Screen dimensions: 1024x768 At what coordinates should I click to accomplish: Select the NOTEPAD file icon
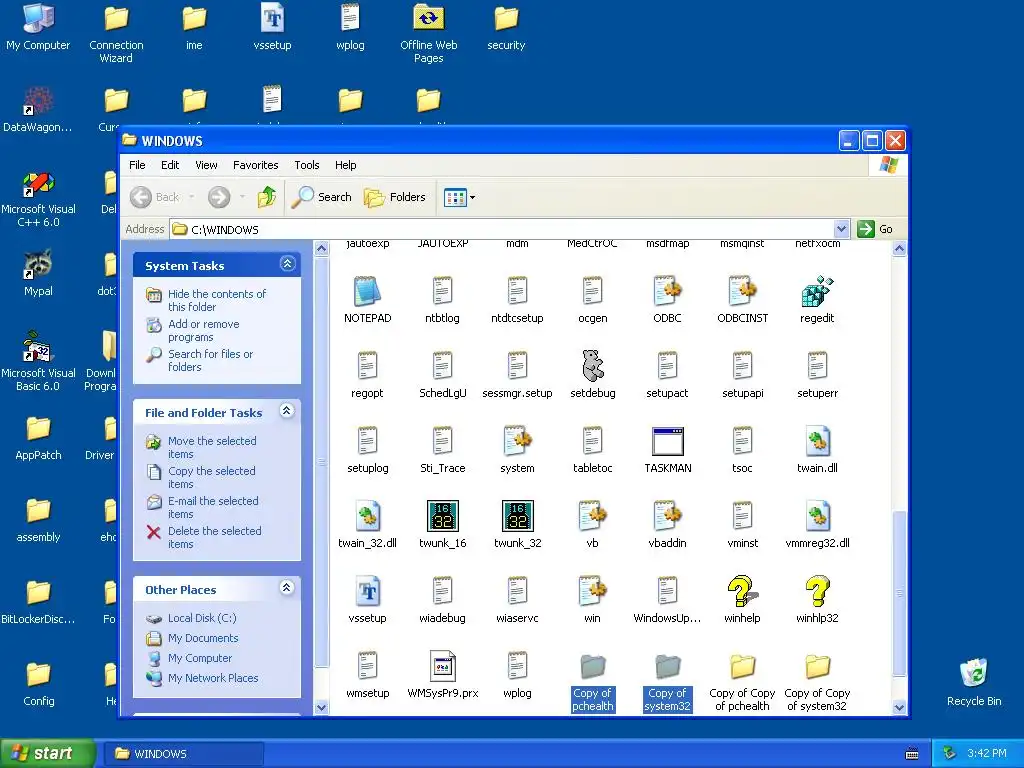tap(367, 291)
